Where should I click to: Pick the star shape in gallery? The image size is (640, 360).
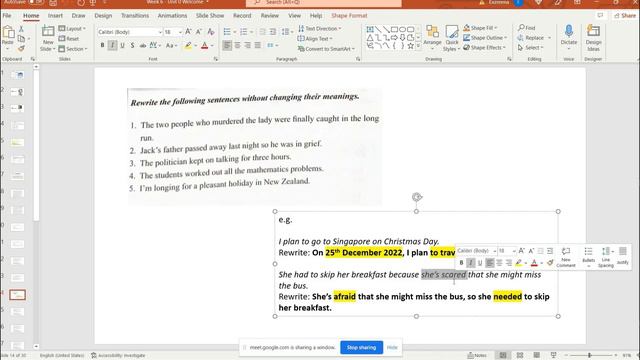coord(411,46)
